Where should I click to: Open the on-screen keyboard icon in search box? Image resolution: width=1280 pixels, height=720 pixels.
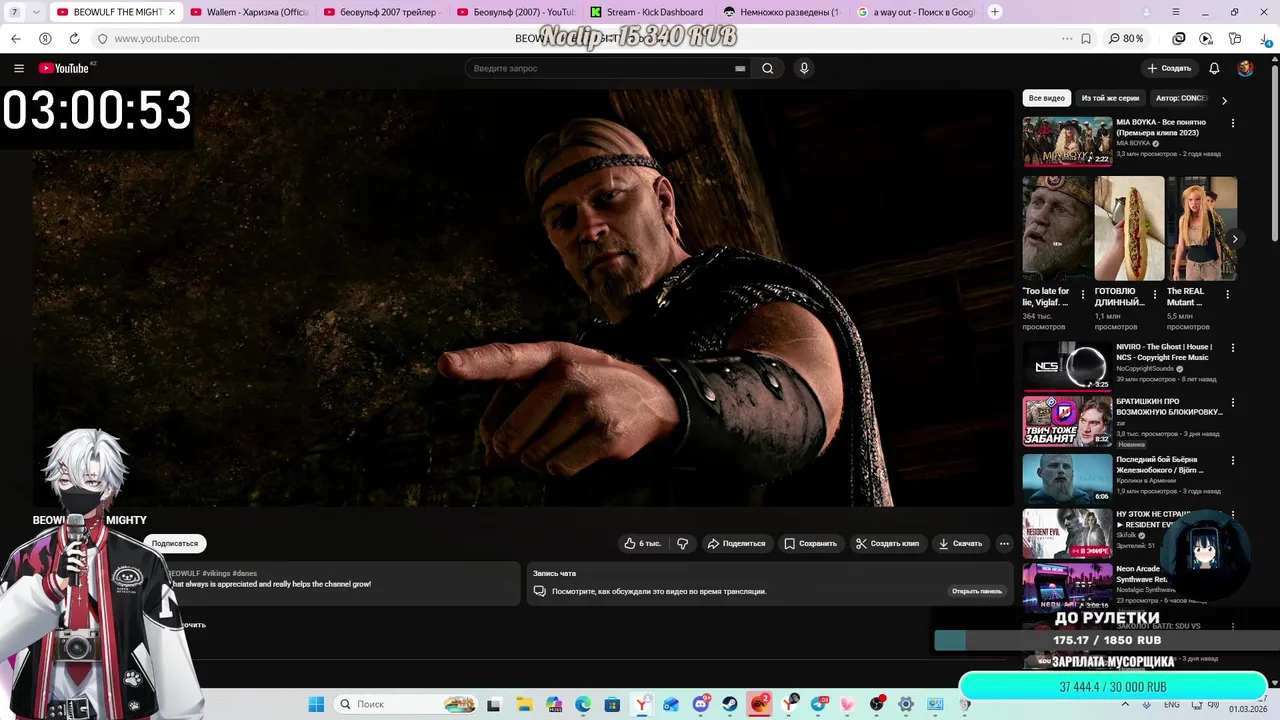pos(740,68)
